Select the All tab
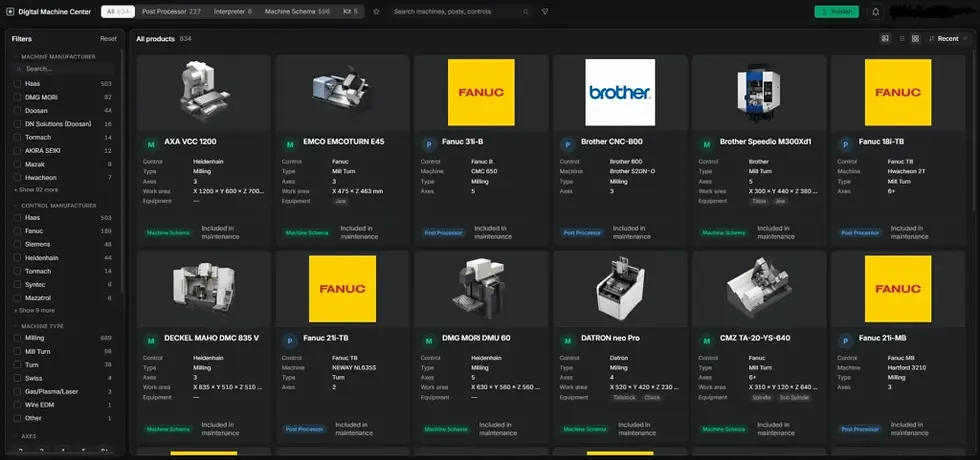 (x=118, y=11)
